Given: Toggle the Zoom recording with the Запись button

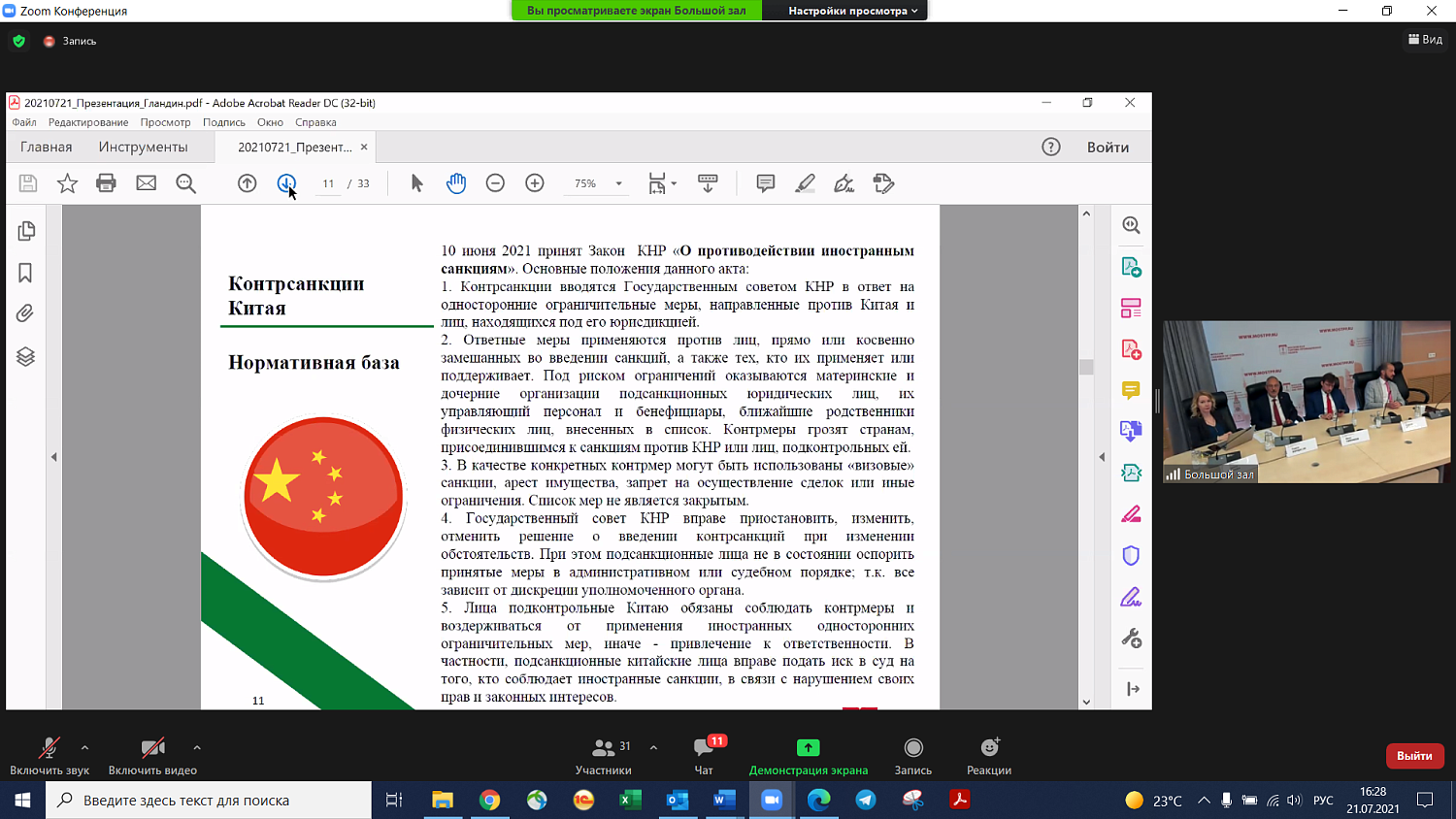Looking at the screenshot, I should 912,756.
